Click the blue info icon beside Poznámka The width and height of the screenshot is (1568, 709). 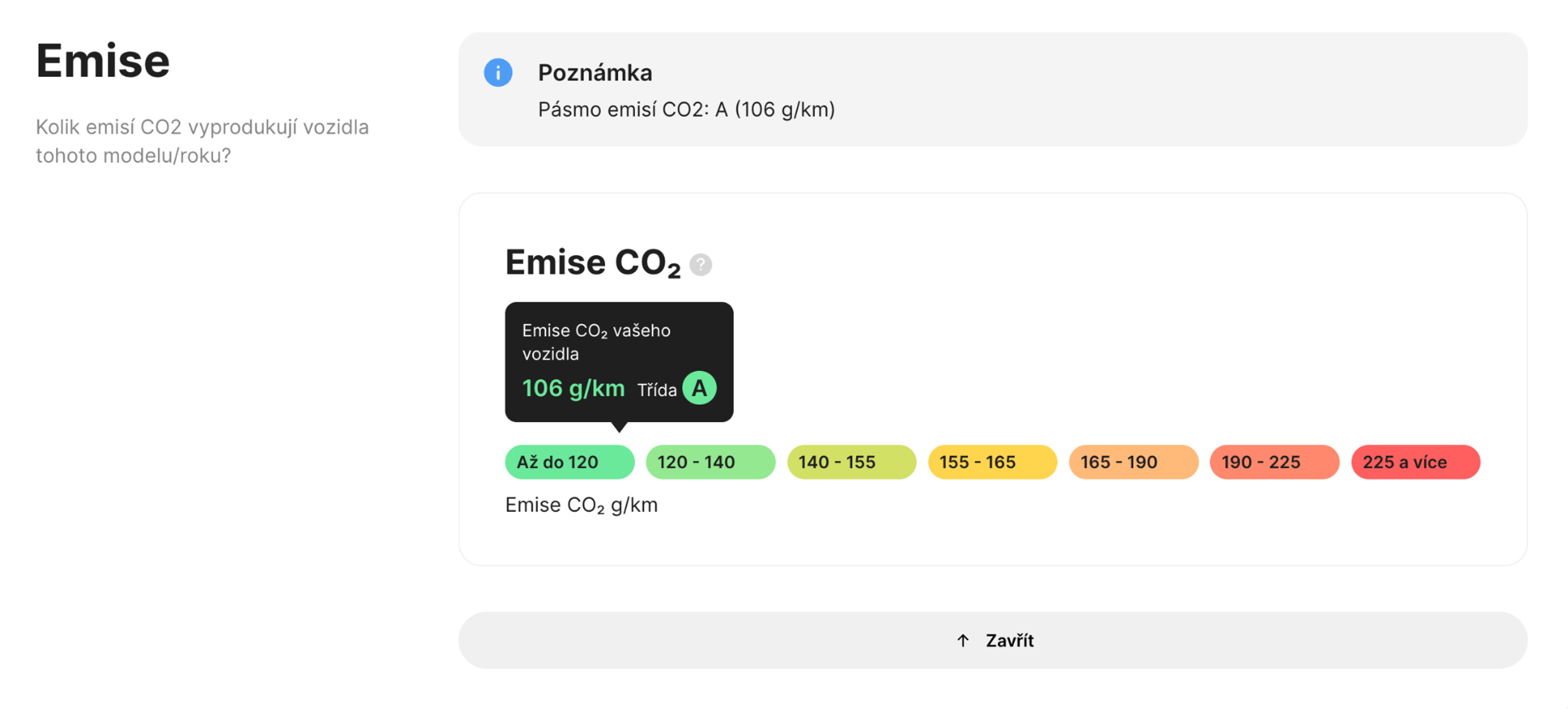coord(498,72)
